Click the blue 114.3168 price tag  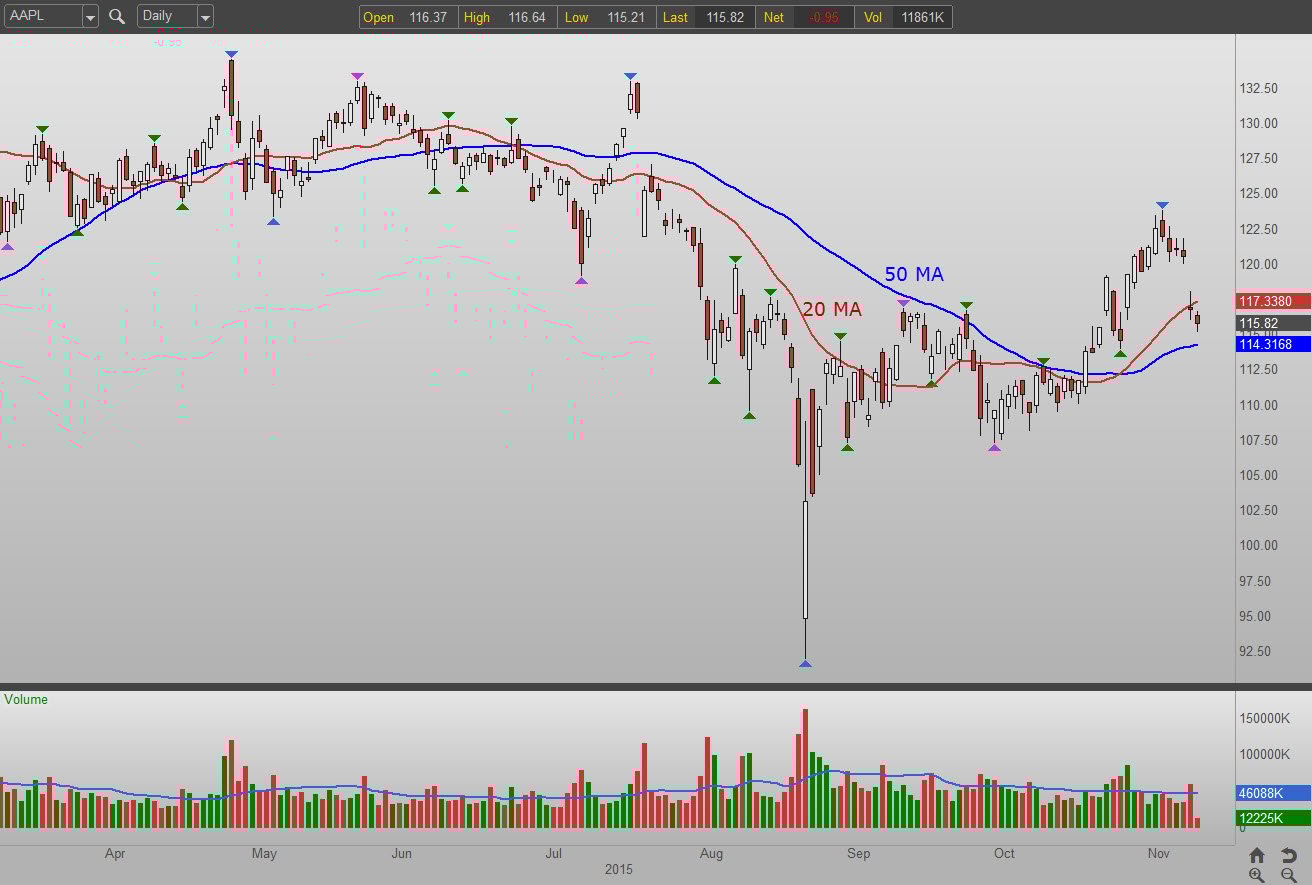point(1273,344)
